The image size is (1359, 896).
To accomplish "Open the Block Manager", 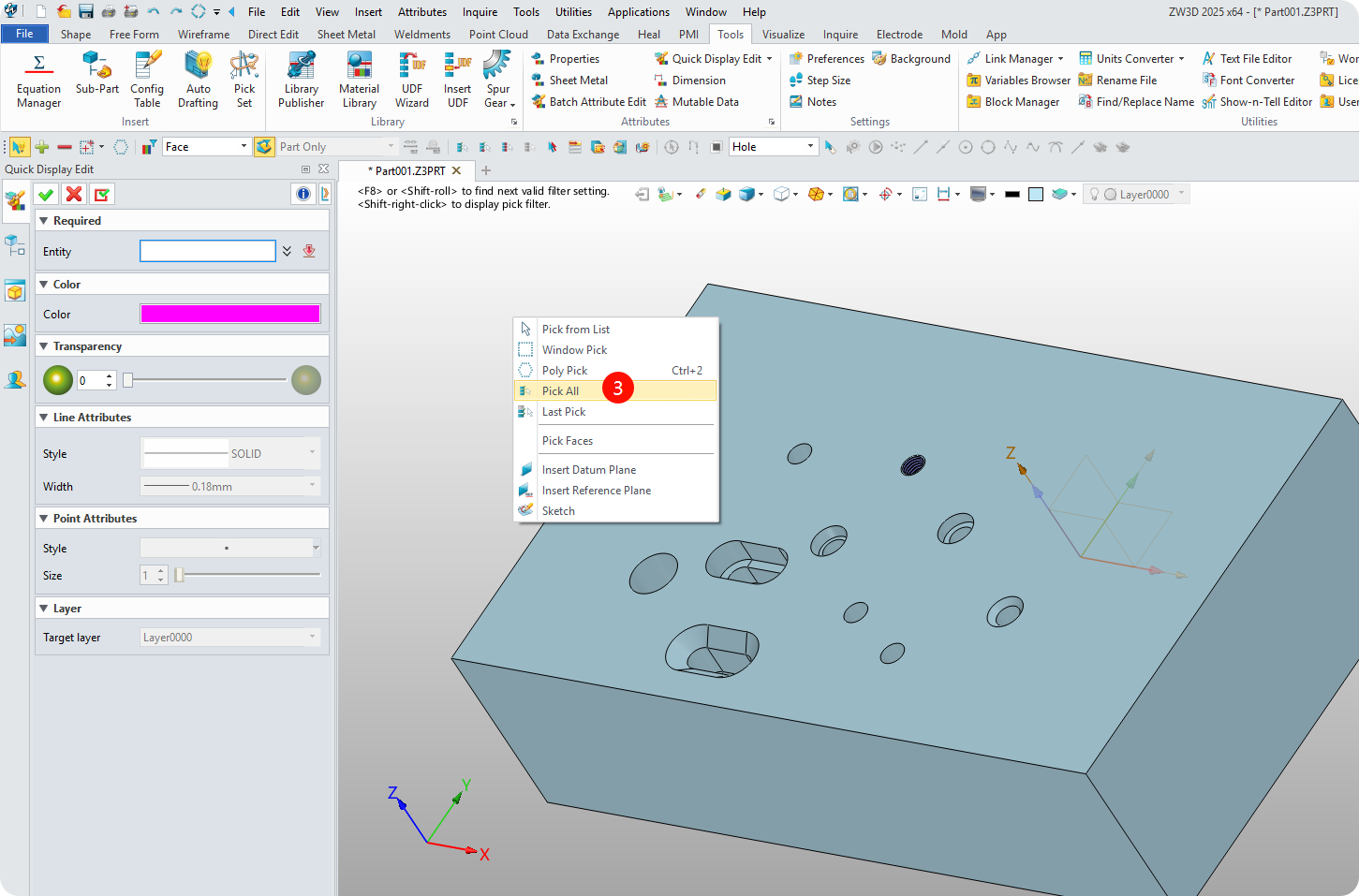I will tap(1013, 102).
